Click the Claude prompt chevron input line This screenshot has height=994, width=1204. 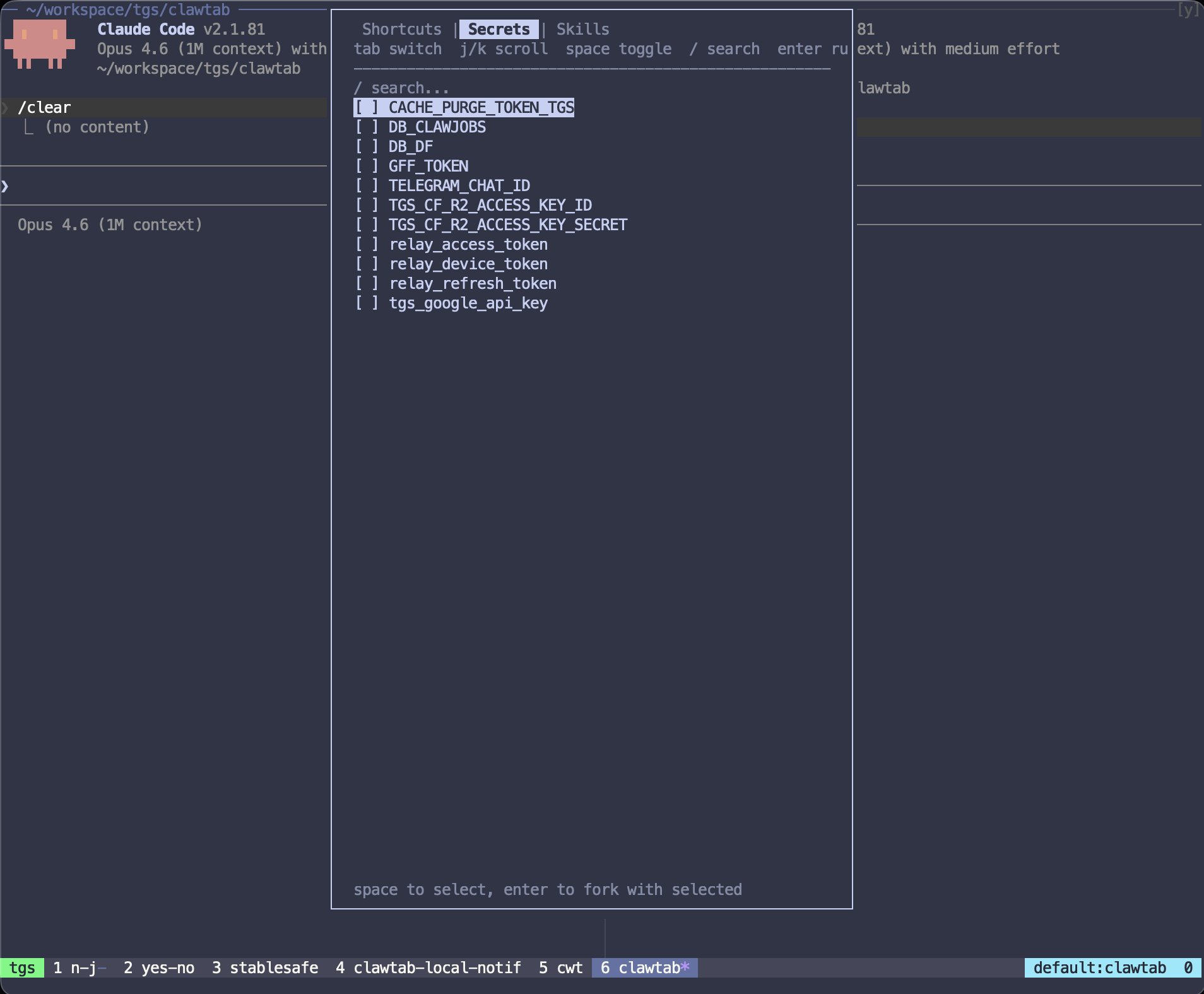164,186
